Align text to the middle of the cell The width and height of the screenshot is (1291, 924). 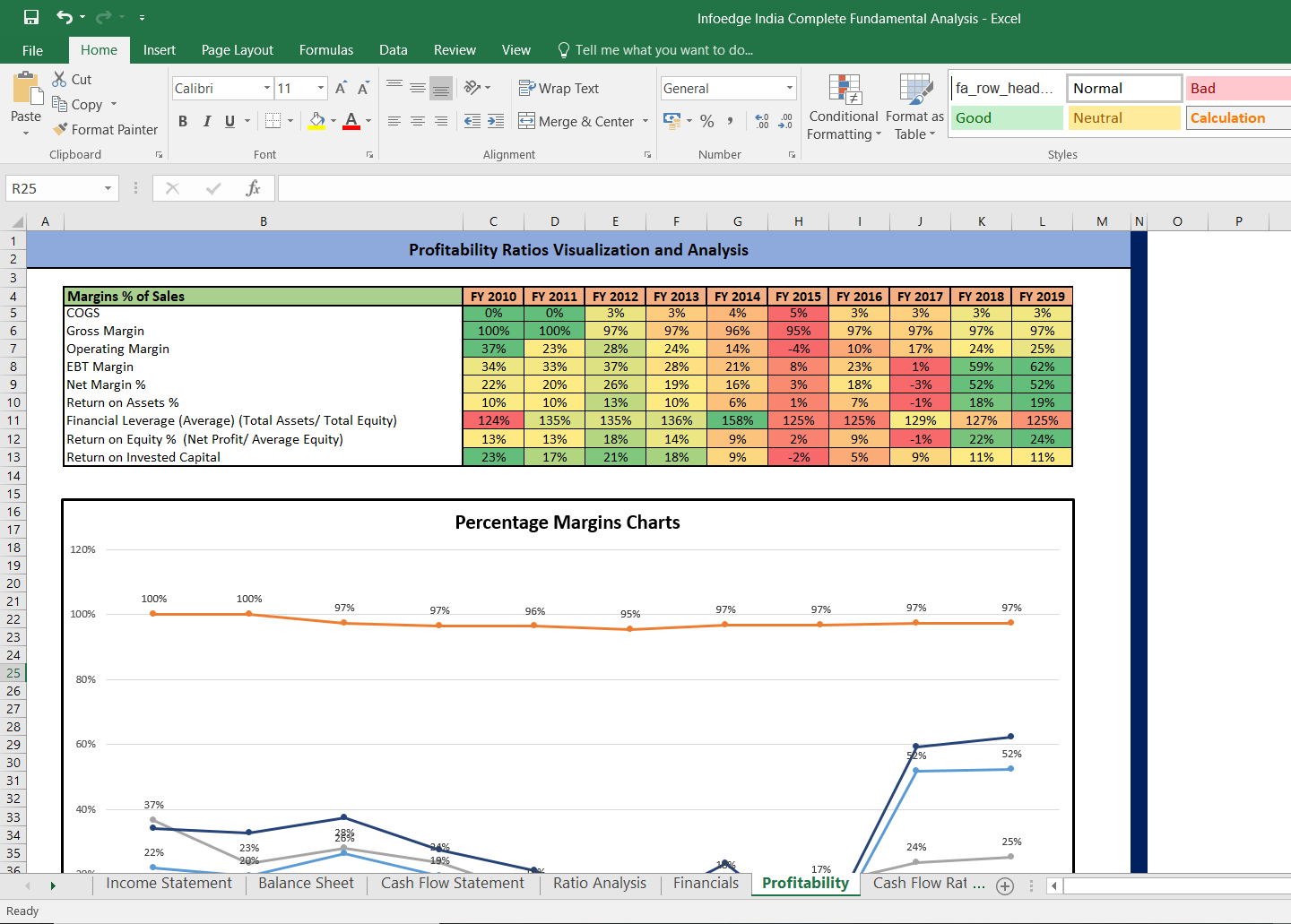418,88
